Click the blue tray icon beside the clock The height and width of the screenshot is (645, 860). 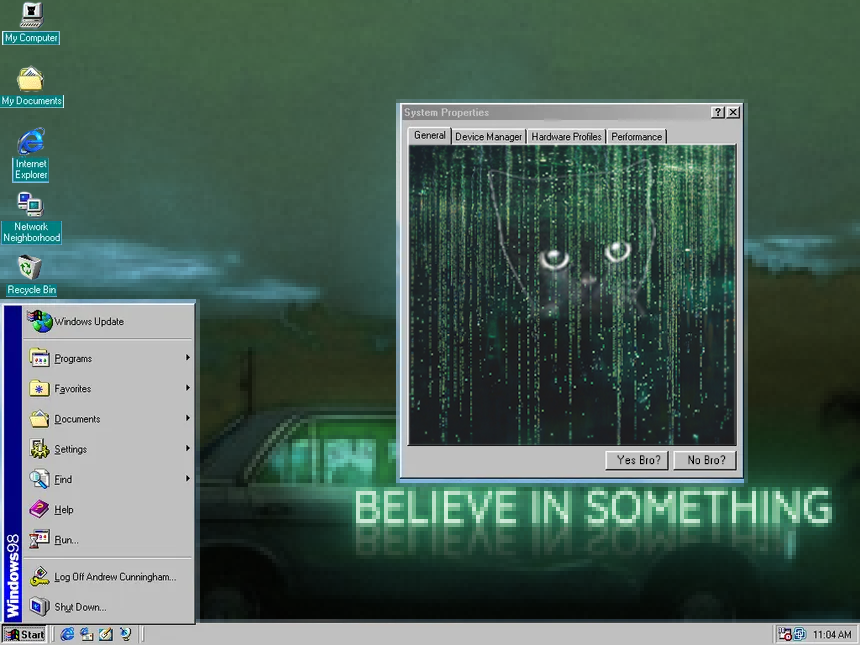click(x=799, y=635)
